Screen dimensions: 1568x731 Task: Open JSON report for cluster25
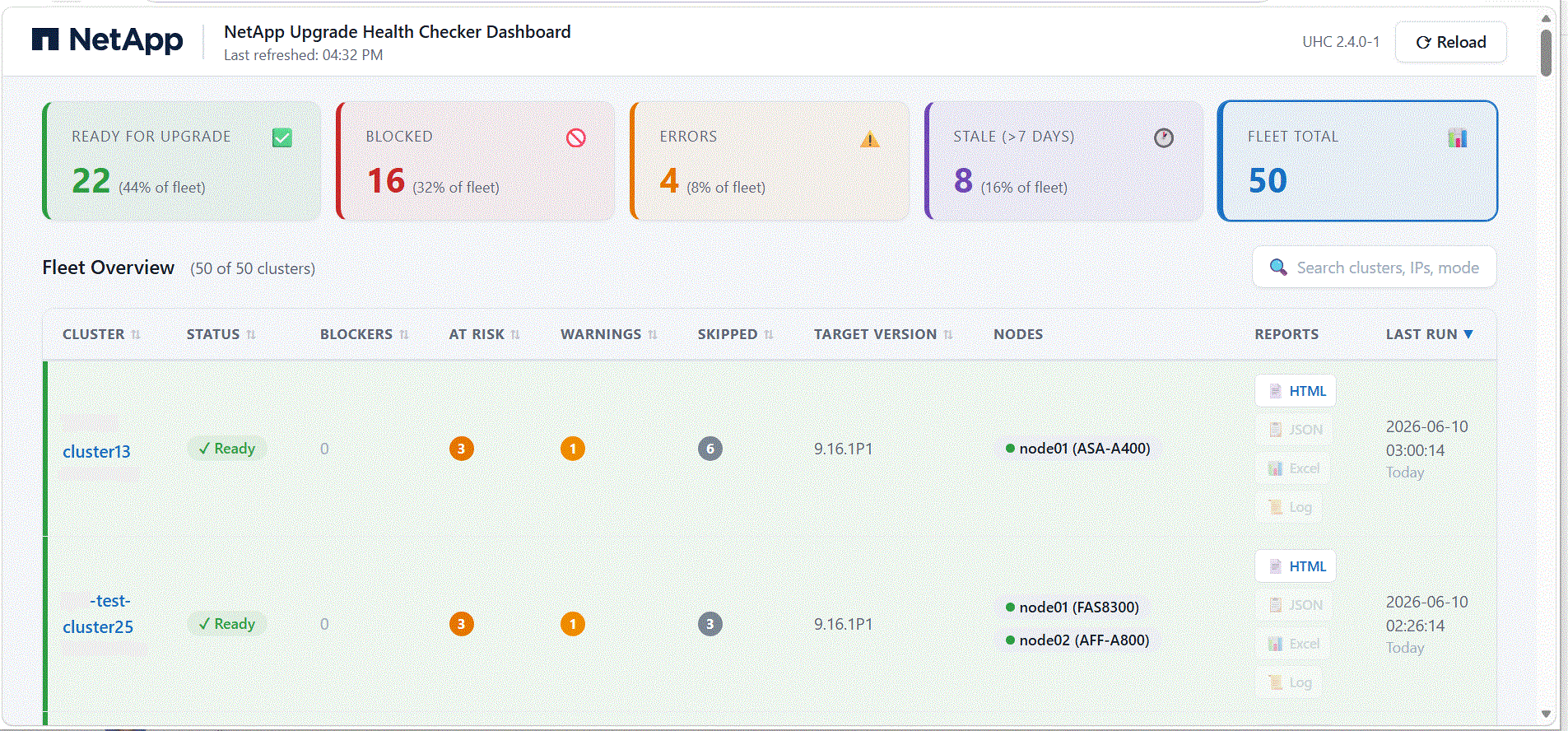click(1296, 605)
